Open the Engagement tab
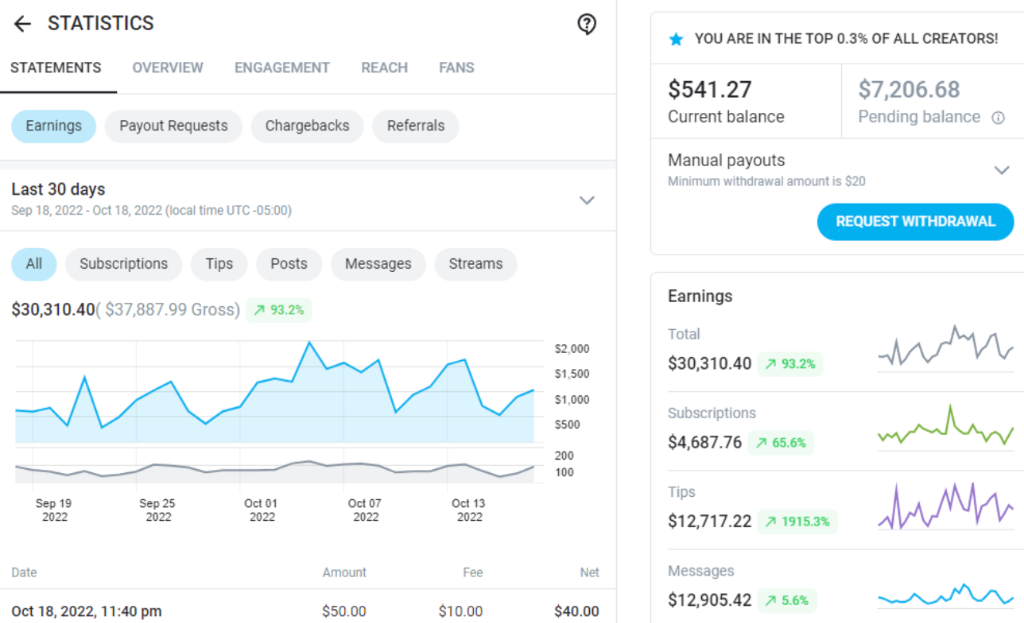The image size is (1024, 623). pos(282,68)
